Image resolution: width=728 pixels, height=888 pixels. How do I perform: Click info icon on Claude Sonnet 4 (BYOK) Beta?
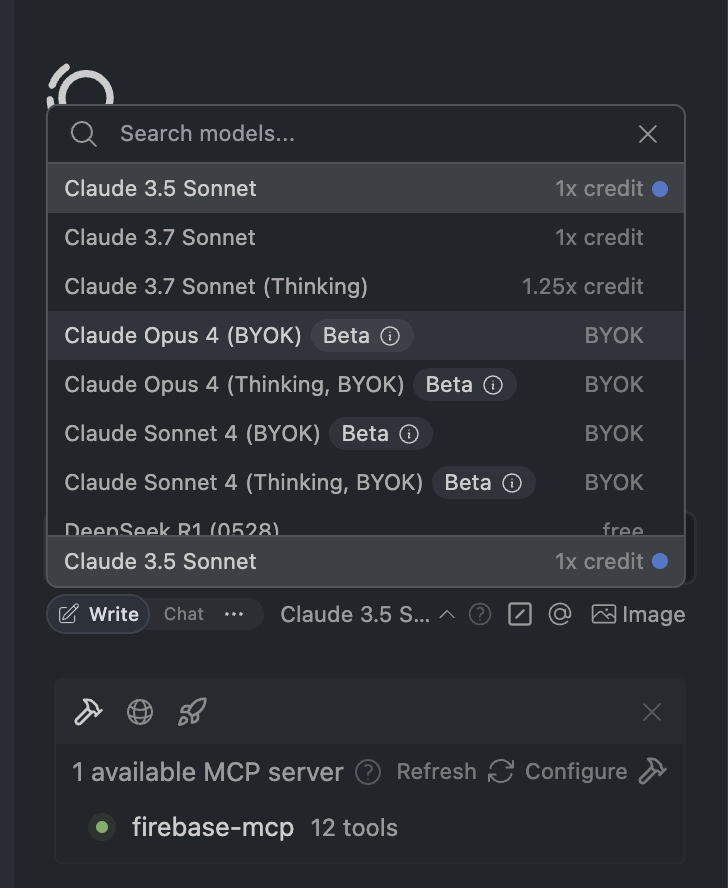(x=409, y=434)
